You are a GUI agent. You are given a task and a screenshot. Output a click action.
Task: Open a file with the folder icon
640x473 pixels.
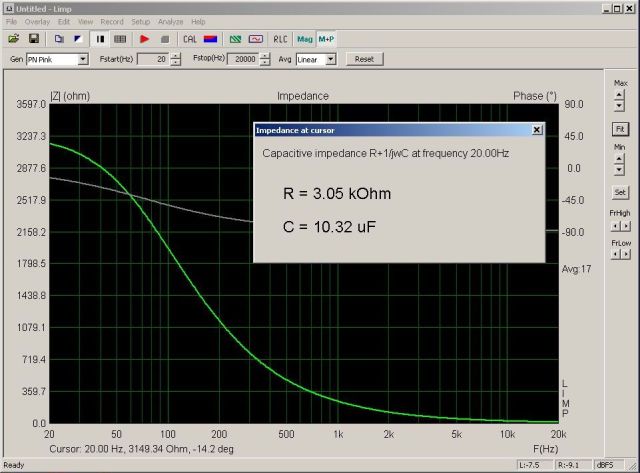(x=14, y=39)
